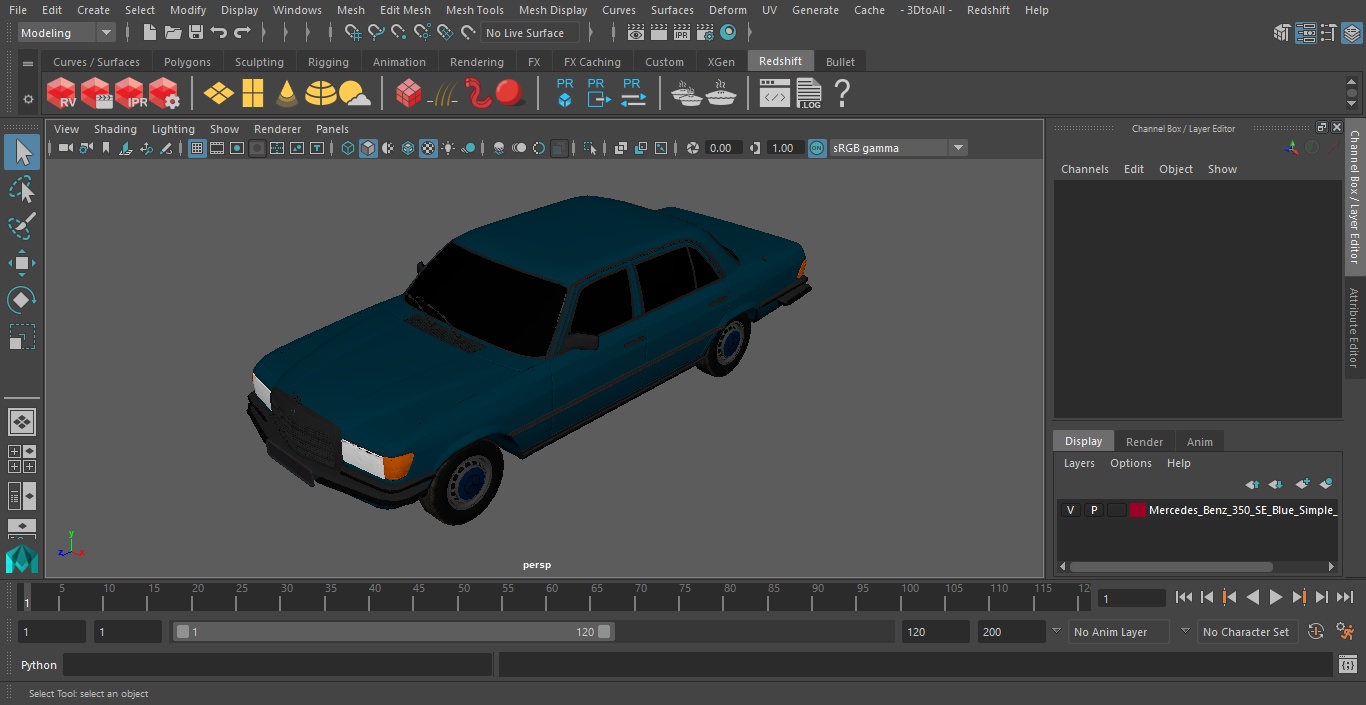This screenshot has height=705, width=1366.
Task: Open viewport Panels menu
Action: [x=332, y=129]
